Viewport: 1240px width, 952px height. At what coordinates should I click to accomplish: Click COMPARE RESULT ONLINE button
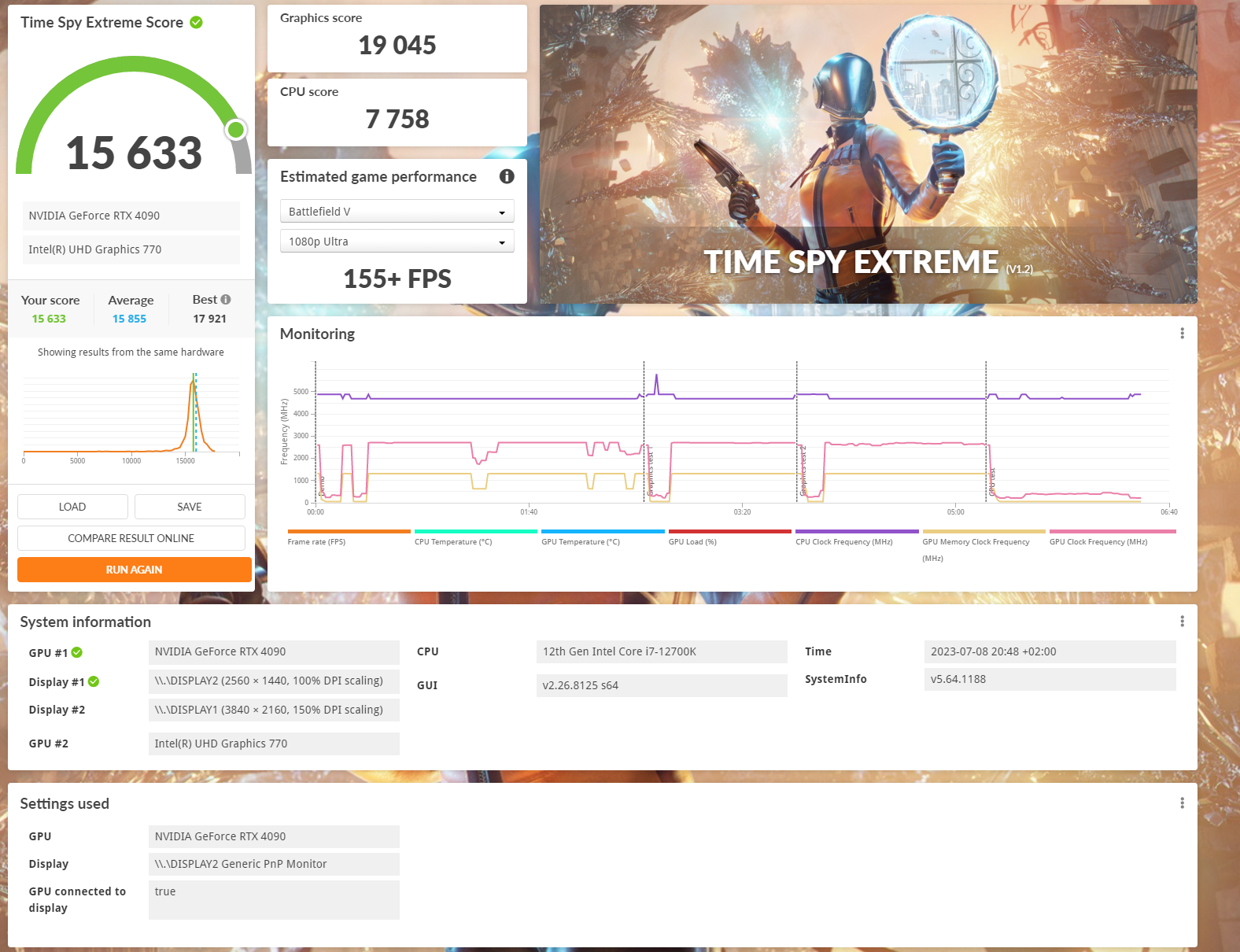(131, 538)
